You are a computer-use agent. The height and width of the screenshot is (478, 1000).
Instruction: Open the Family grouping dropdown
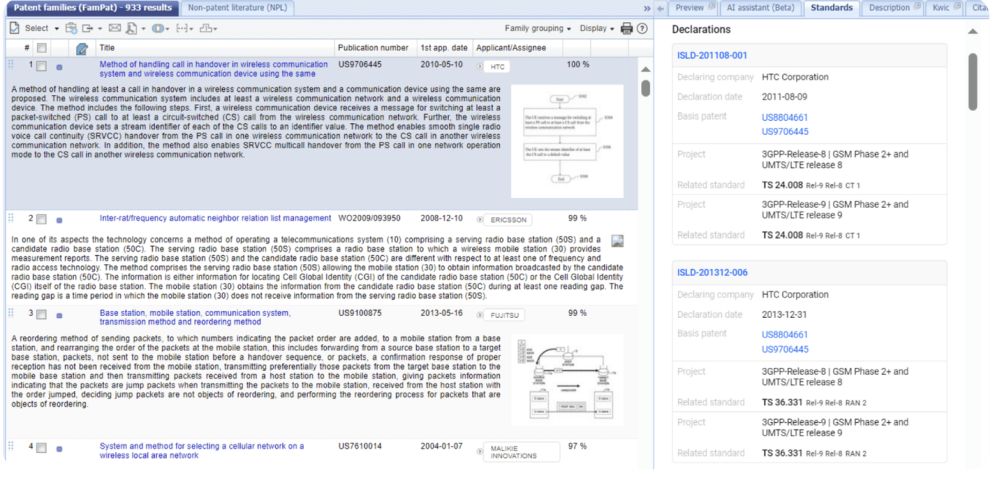pyautogui.click(x=538, y=29)
